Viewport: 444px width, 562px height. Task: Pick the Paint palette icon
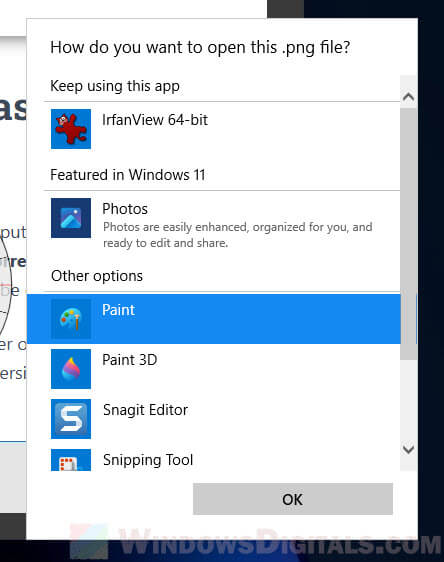(x=71, y=319)
